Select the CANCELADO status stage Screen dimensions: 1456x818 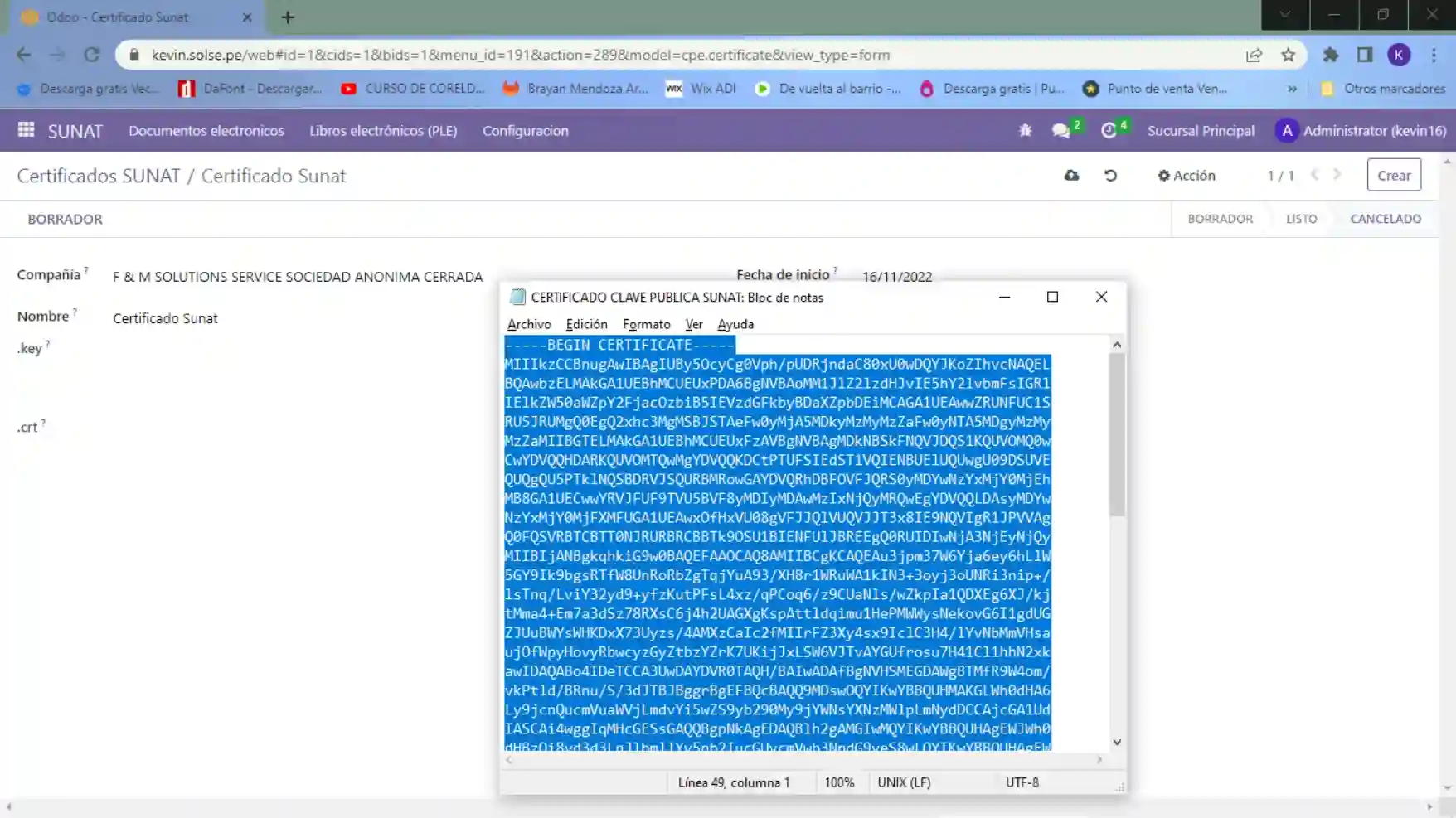point(1385,219)
